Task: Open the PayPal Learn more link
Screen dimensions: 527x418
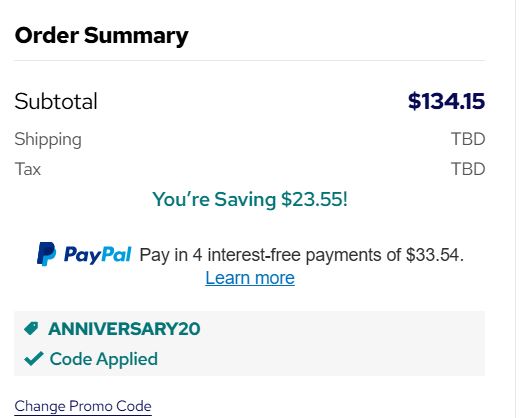Action: [250, 278]
